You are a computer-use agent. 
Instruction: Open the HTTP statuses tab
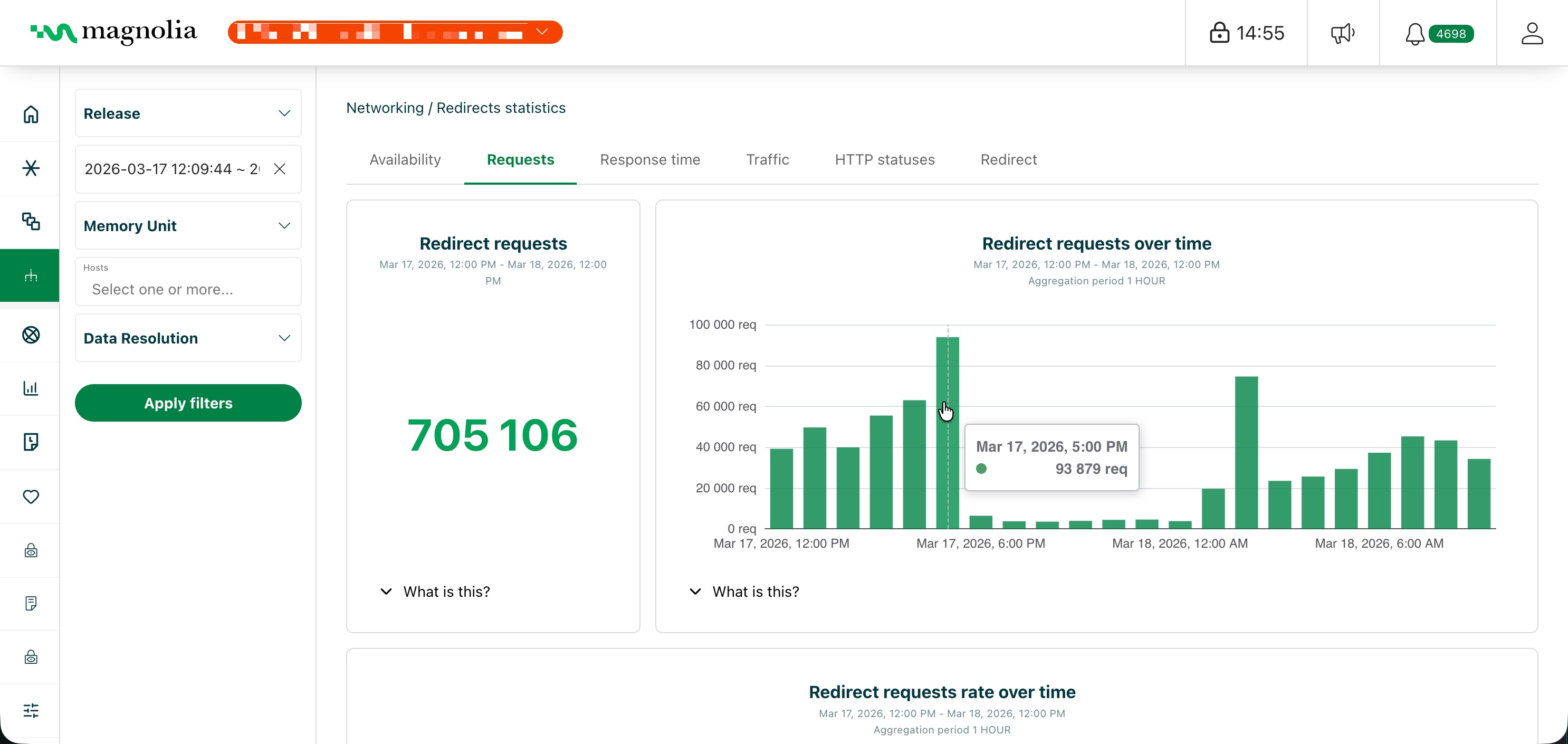pos(884,159)
